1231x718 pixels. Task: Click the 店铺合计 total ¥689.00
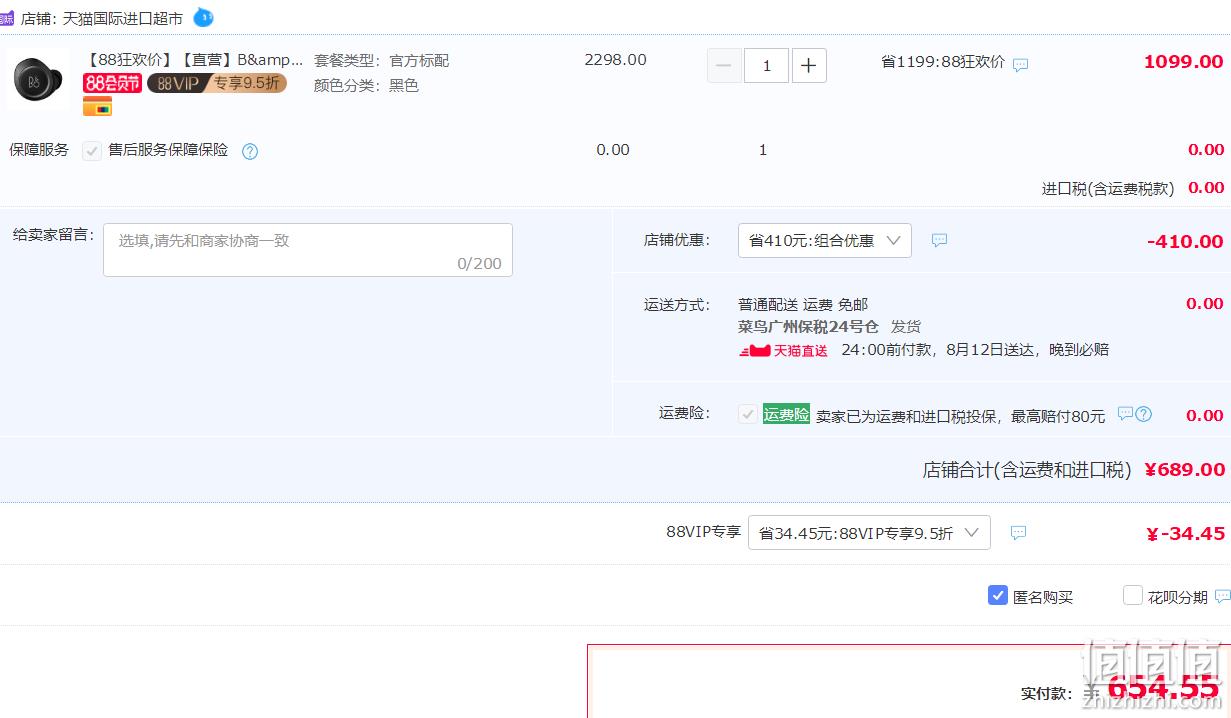tap(1184, 470)
